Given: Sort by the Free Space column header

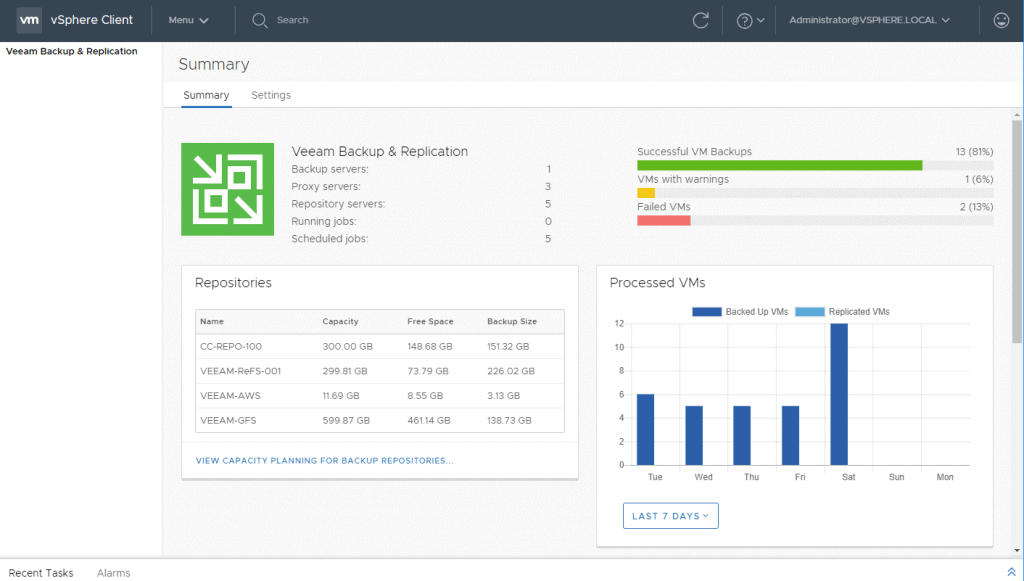Looking at the screenshot, I should tap(430, 321).
